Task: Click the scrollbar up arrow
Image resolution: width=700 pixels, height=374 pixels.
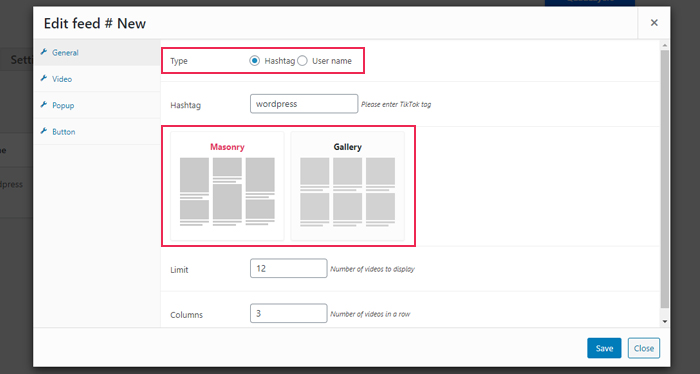Action: [x=665, y=45]
